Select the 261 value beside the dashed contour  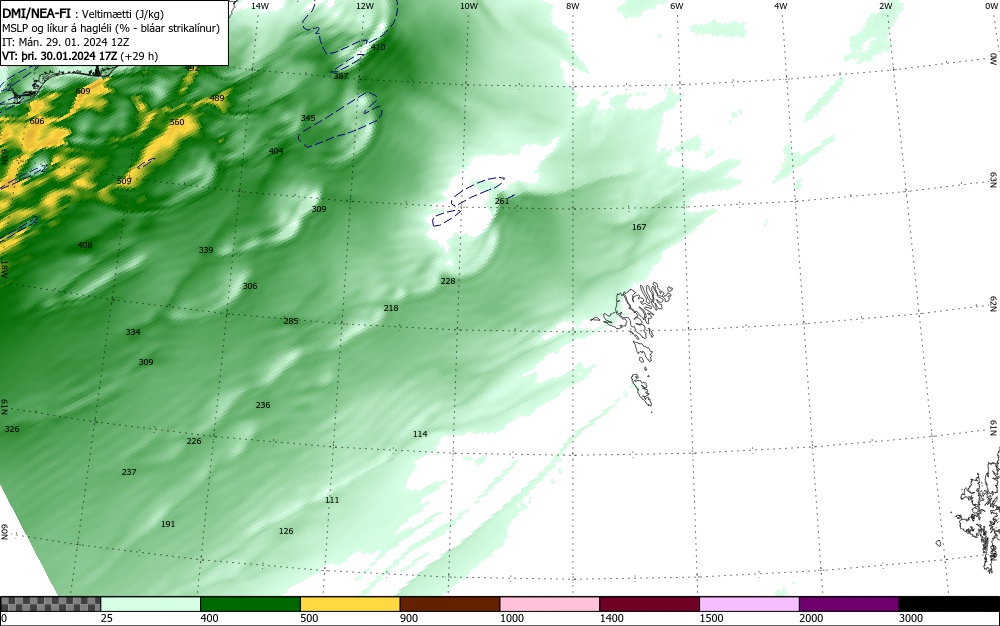pyautogui.click(x=502, y=201)
